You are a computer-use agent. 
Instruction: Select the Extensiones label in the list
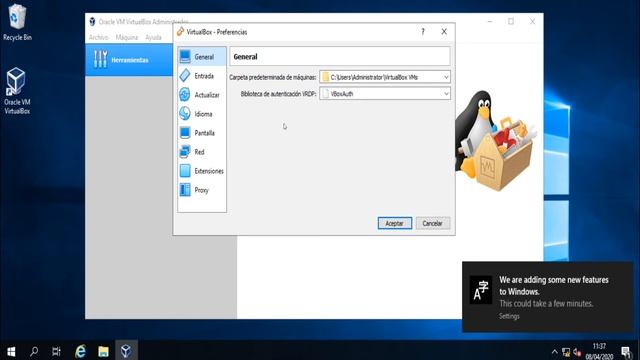coord(209,171)
